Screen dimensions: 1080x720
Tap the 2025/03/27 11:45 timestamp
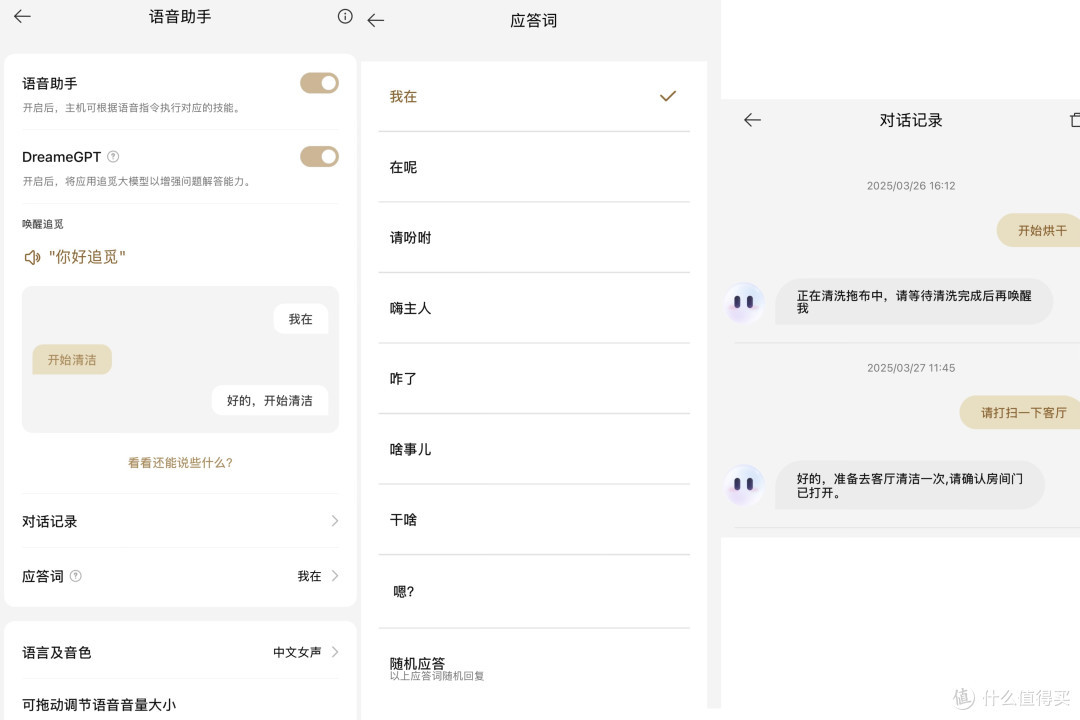tap(911, 368)
